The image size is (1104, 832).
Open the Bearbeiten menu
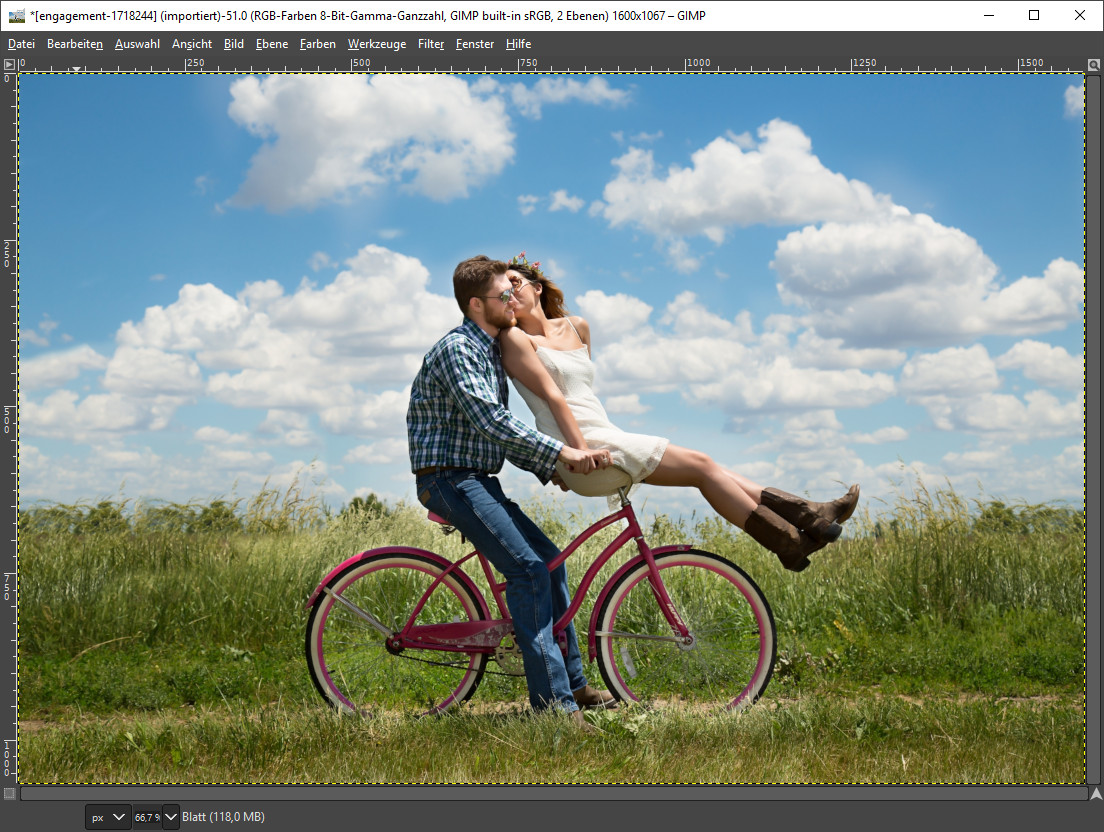74,44
